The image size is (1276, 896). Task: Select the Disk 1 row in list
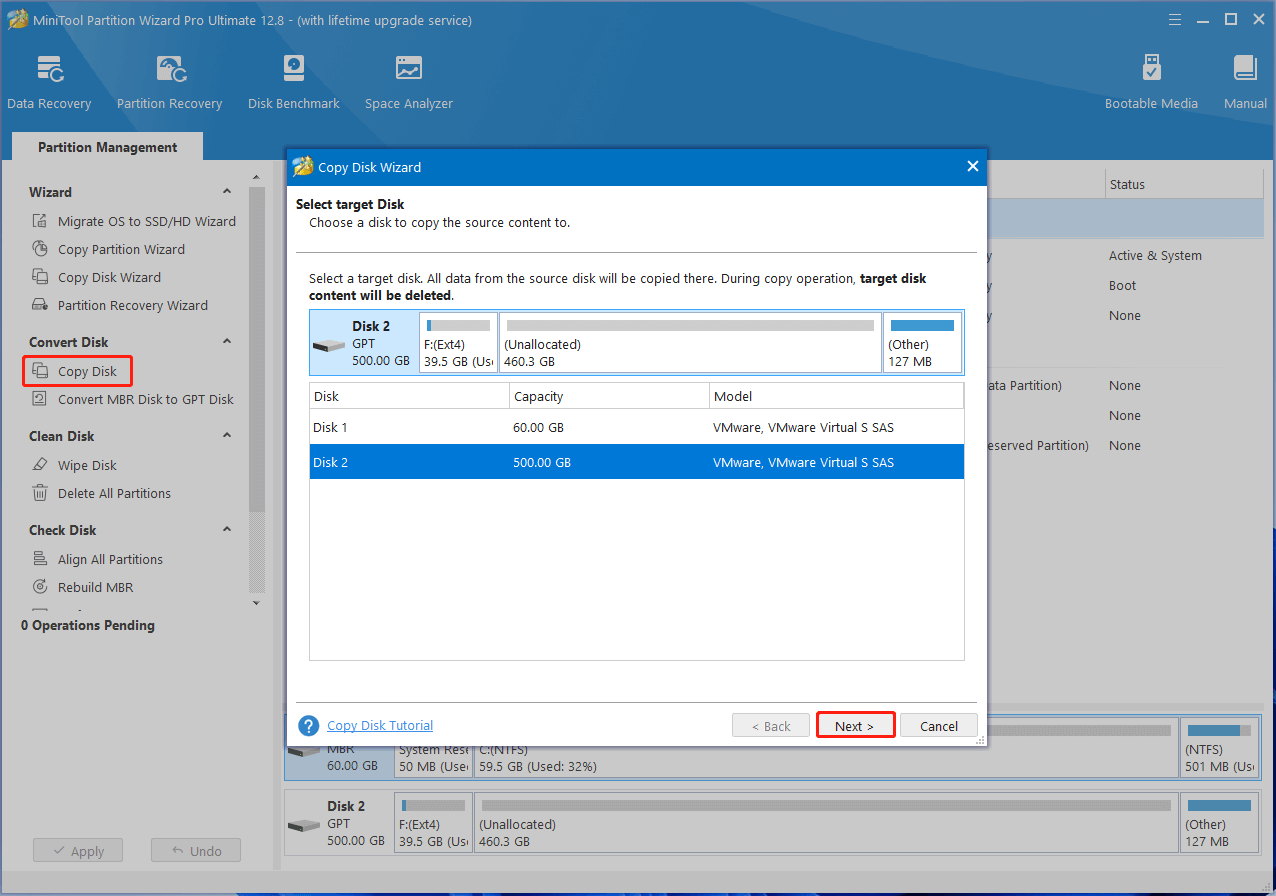[636, 428]
